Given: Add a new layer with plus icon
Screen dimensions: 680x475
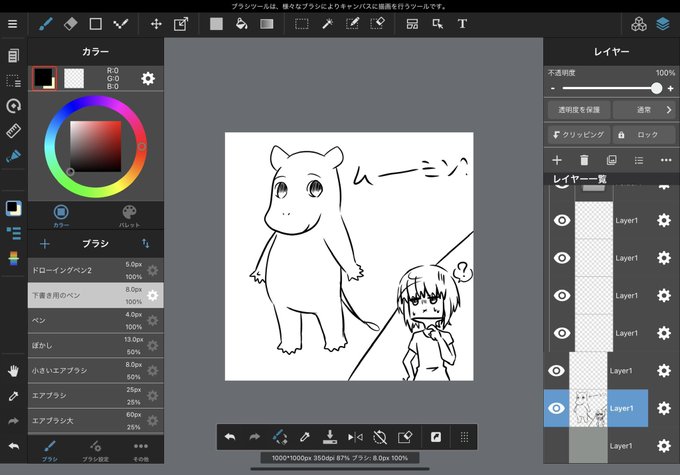Looking at the screenshot, I should 557,161.
